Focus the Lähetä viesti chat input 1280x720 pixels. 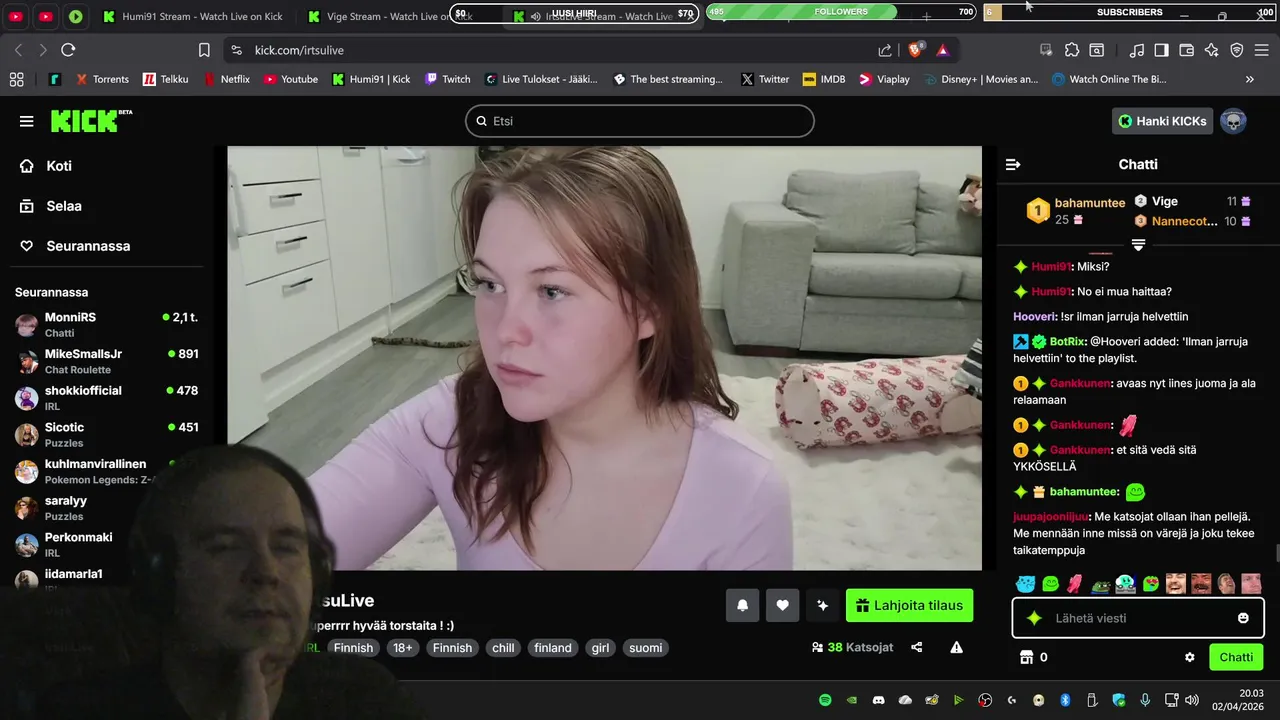(x=1138, y=618)
